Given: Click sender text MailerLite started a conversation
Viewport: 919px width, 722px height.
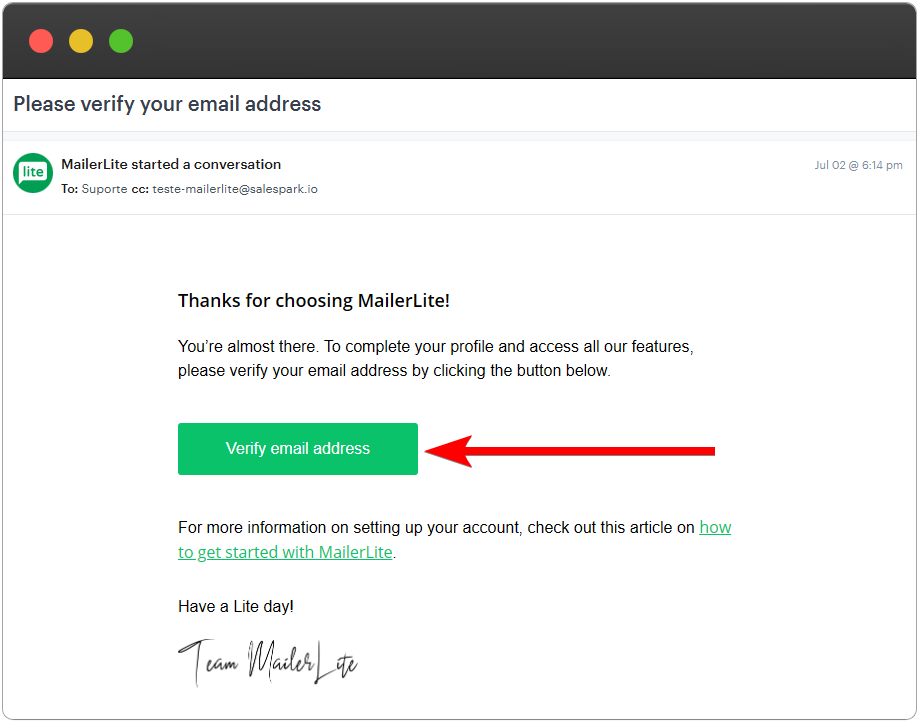Looking at the screenshot, I should (171, 164).
